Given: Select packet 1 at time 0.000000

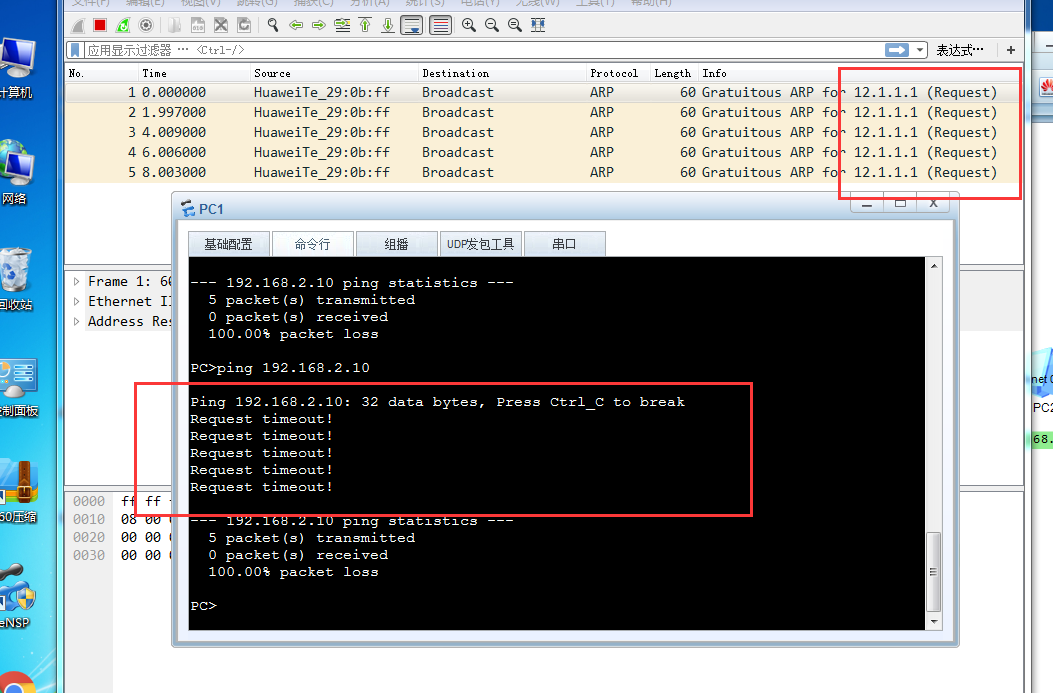Looking at the screenshot, I should click(544, 92).
